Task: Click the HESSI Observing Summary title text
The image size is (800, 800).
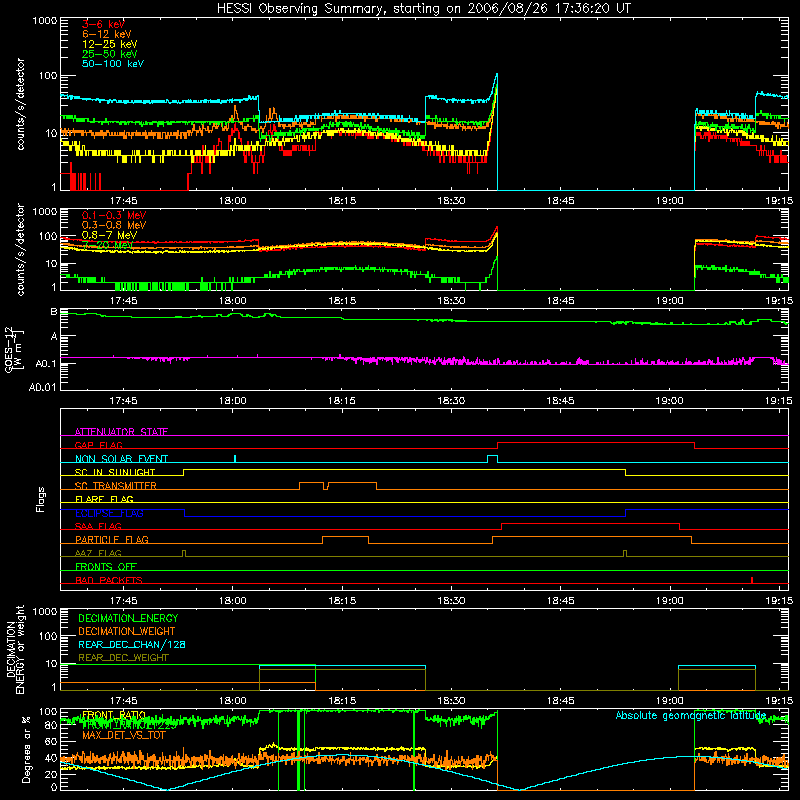Action: point(423,8)
